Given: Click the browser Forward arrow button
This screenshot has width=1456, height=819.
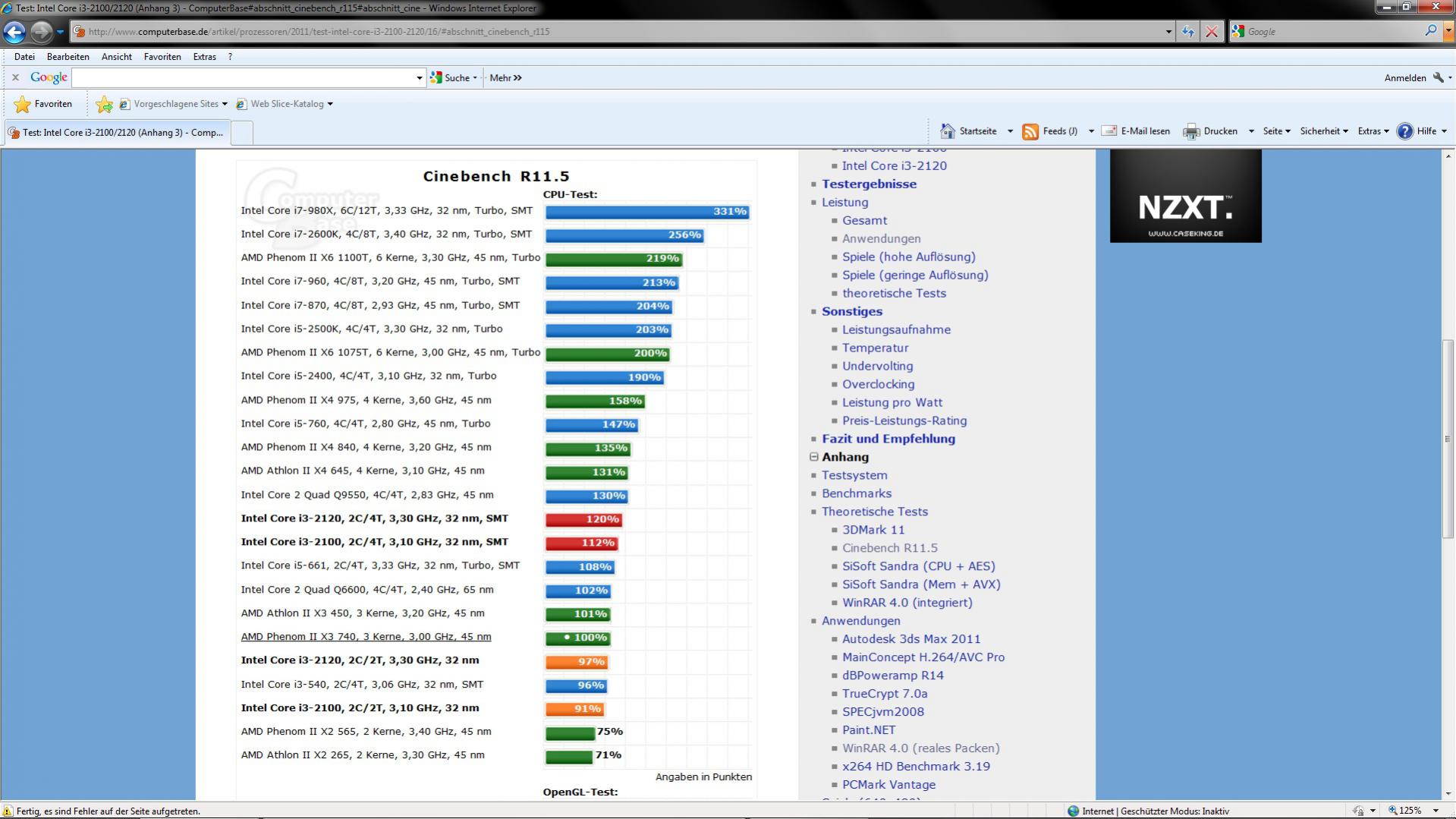Looking at the screenshot, I should click(x=42, y=32).
